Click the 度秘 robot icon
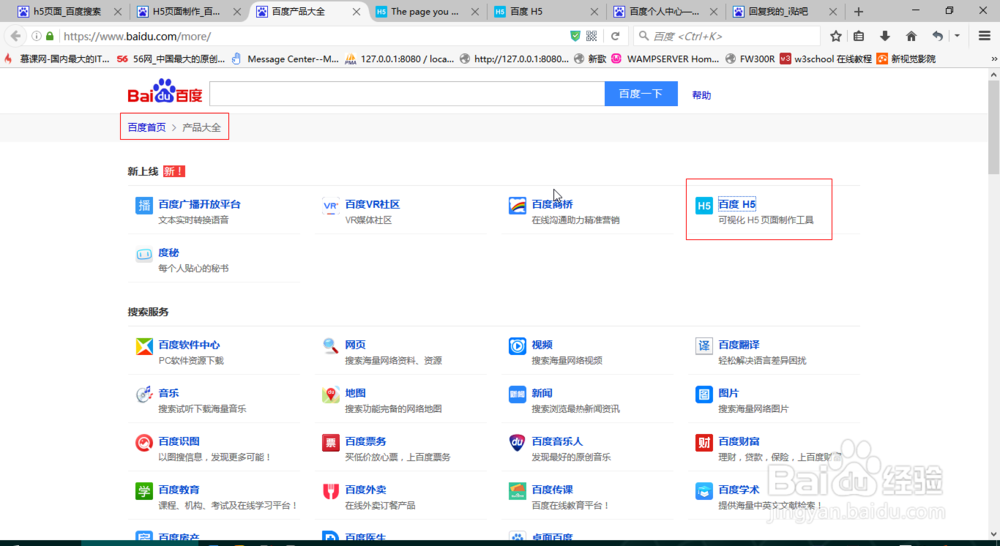The height and width of the screenshot is (546, 1000). point(144,255)
